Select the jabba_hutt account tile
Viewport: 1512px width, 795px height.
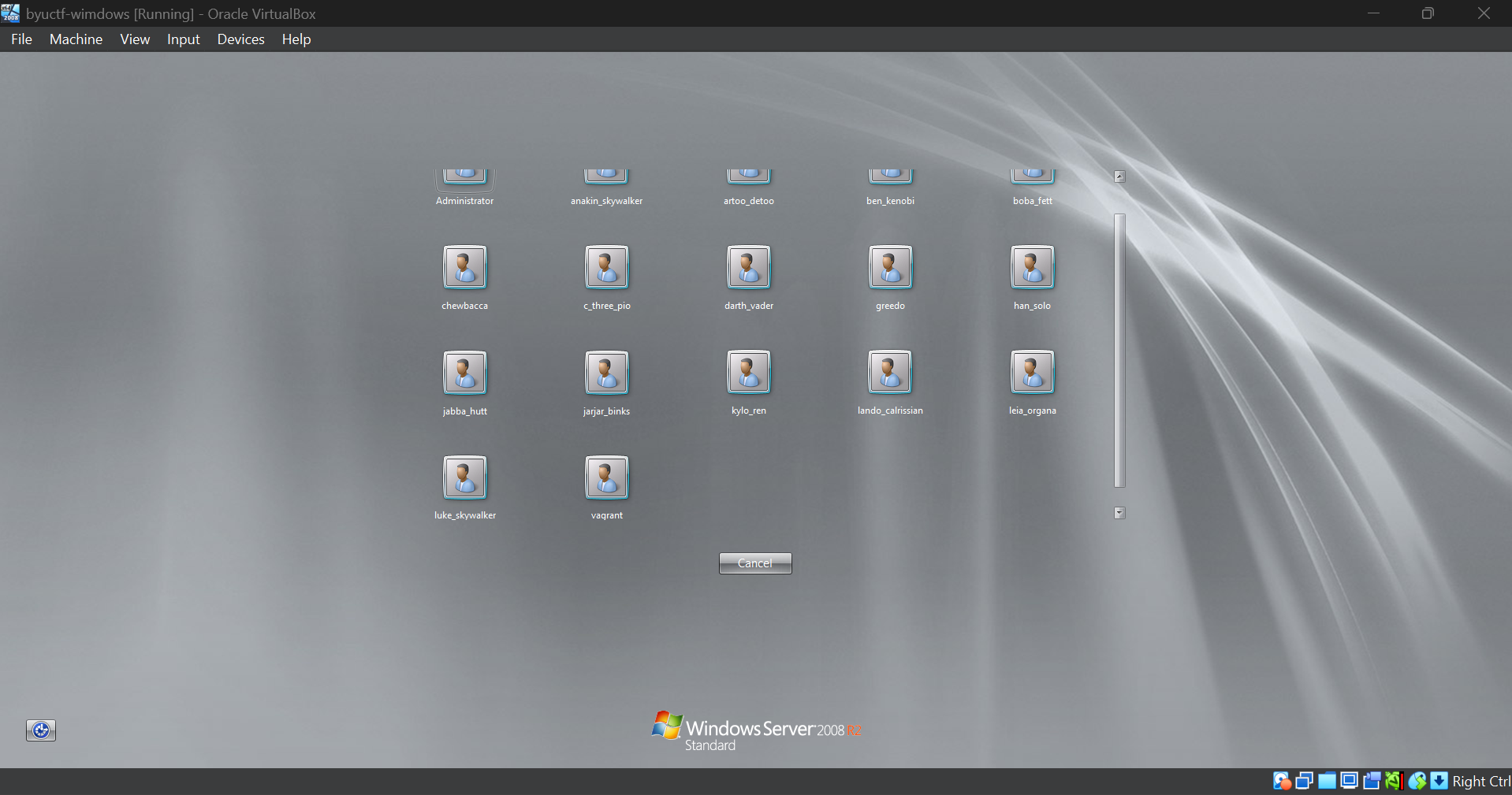(465, 382)
